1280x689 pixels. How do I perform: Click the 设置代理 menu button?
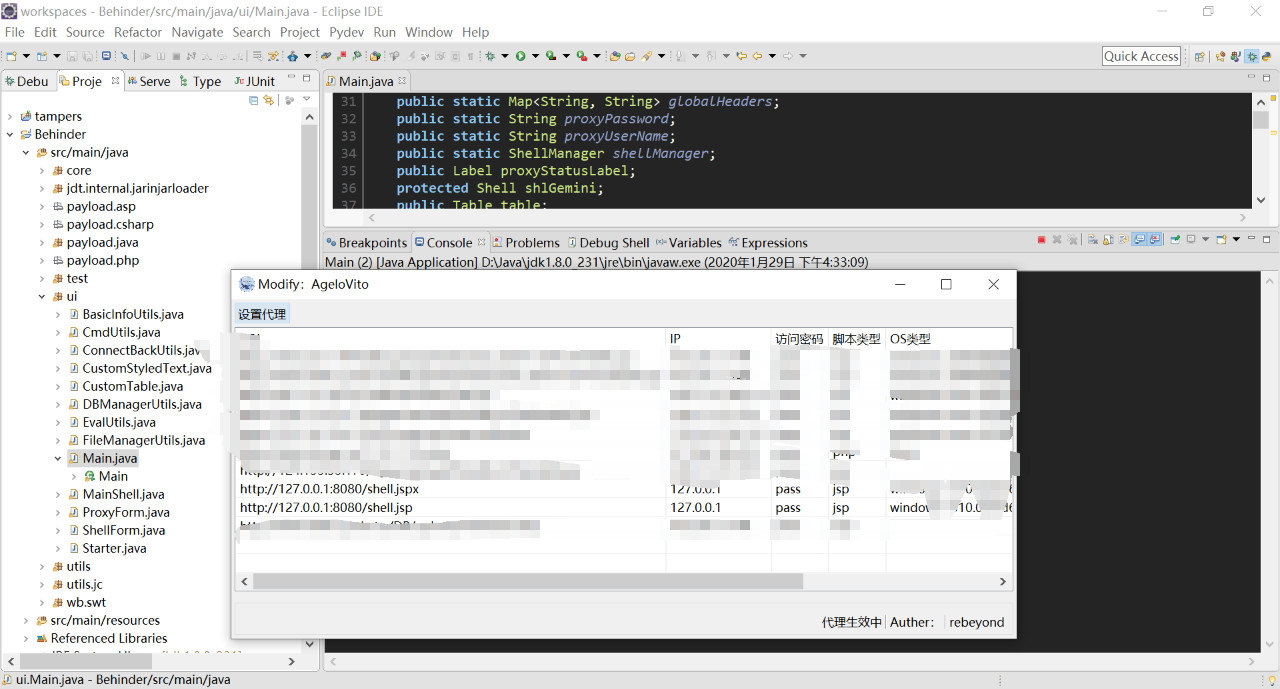262,314
